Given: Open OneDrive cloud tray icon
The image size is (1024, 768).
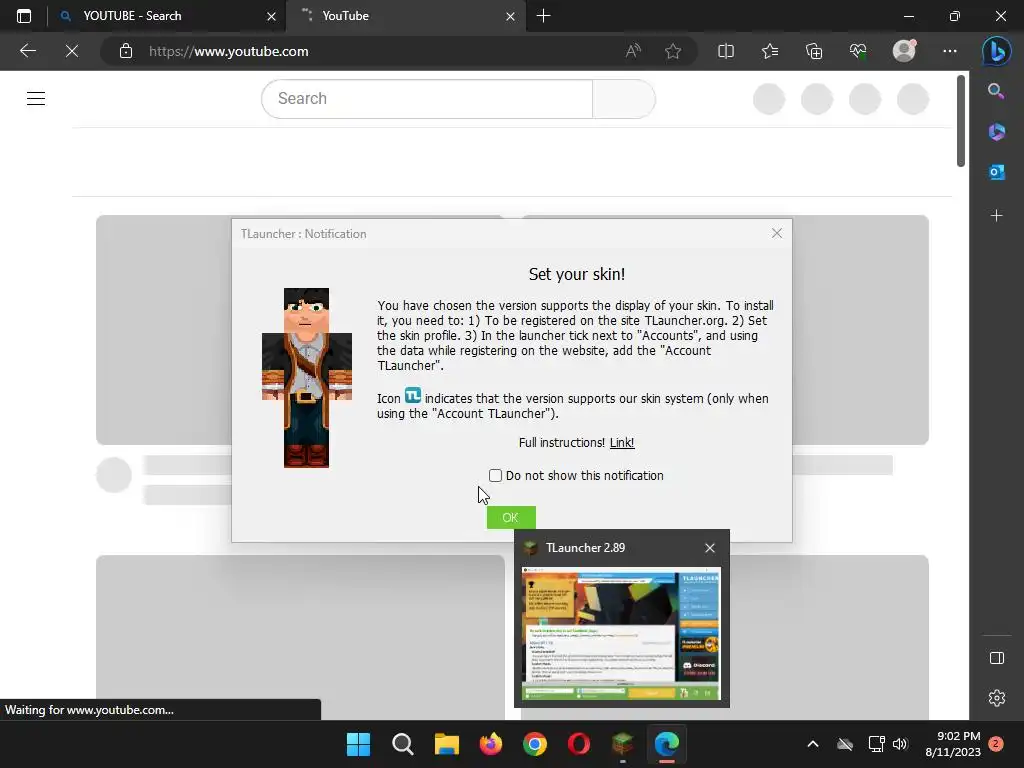Looking at the screenshot, I should click(845, 744).
